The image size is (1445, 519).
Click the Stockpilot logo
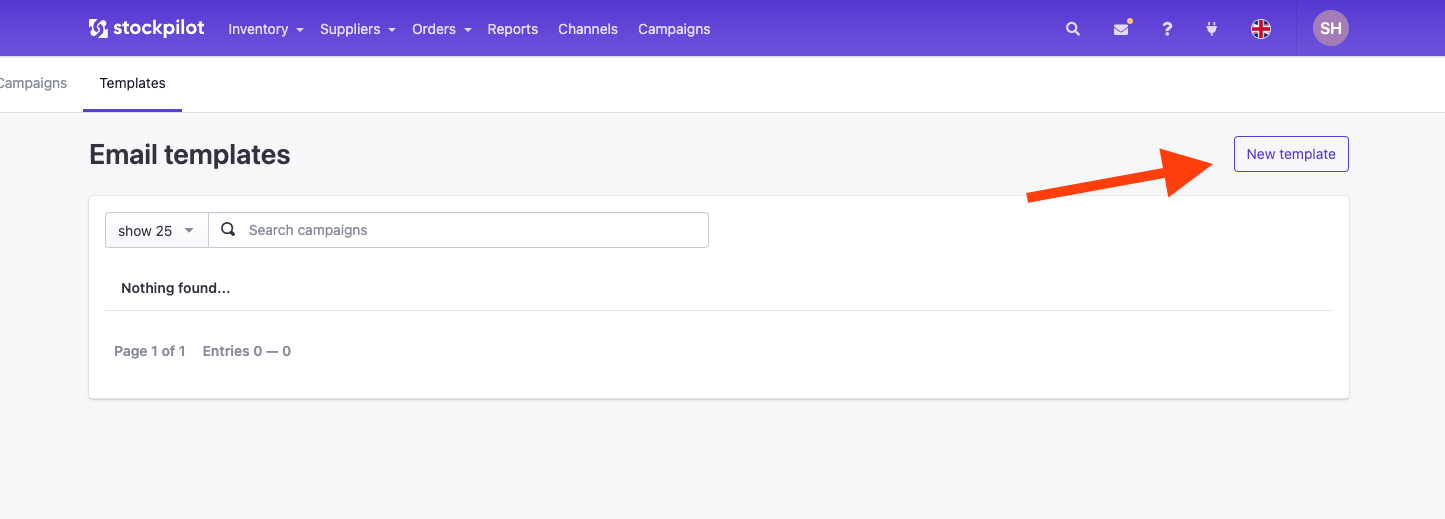(146, 28)
